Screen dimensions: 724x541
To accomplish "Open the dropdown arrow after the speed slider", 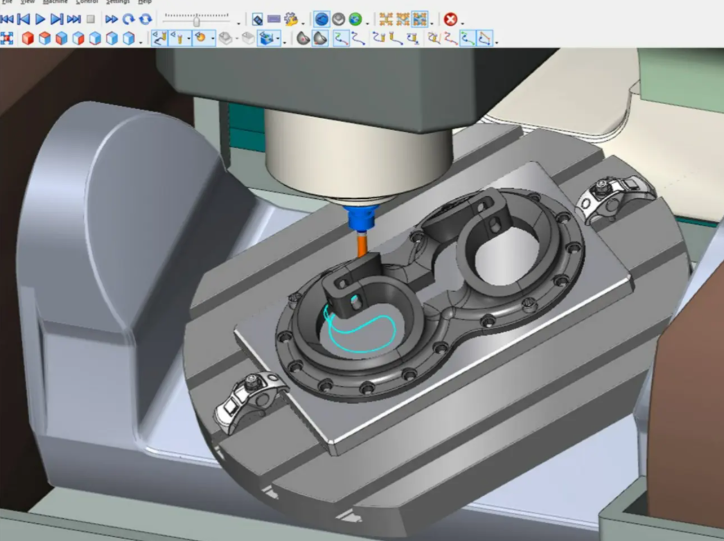I will (x=239, y=22).
